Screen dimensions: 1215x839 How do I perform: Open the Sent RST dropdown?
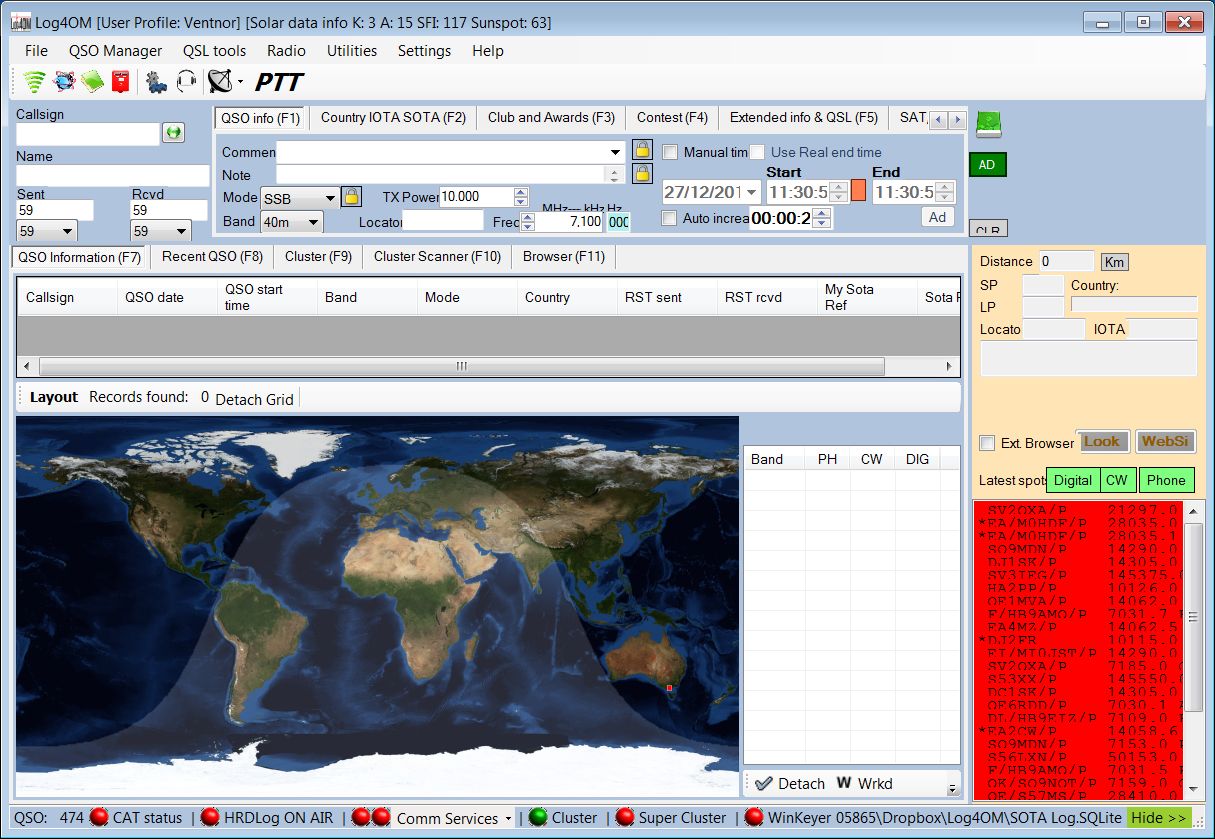click(68, 232)
